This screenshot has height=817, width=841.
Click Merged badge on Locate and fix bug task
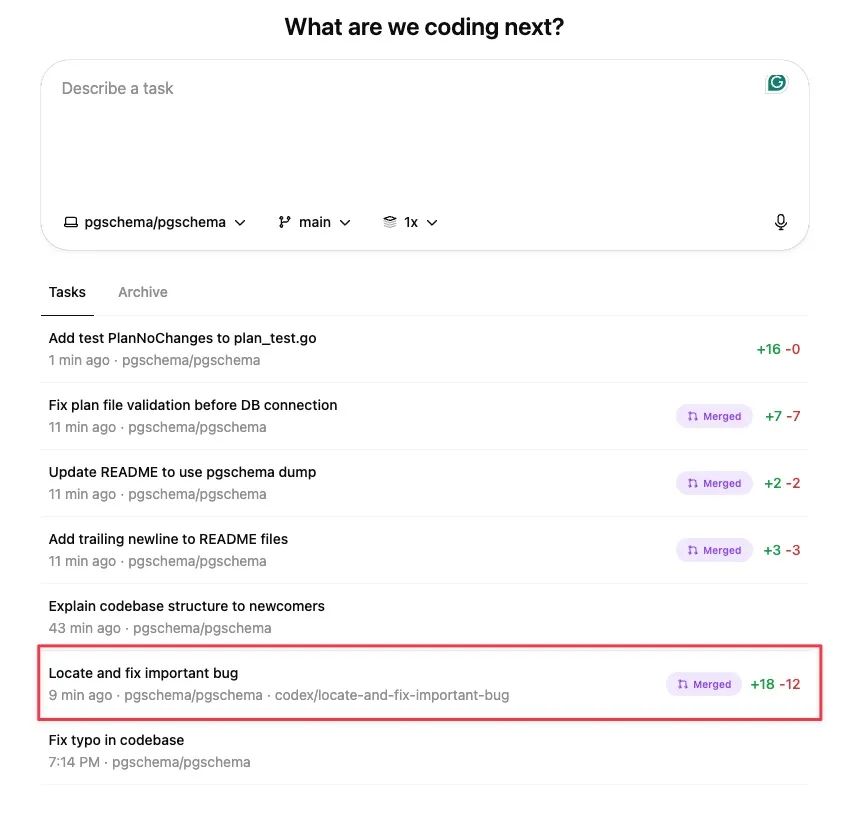[x=704, y=684]
